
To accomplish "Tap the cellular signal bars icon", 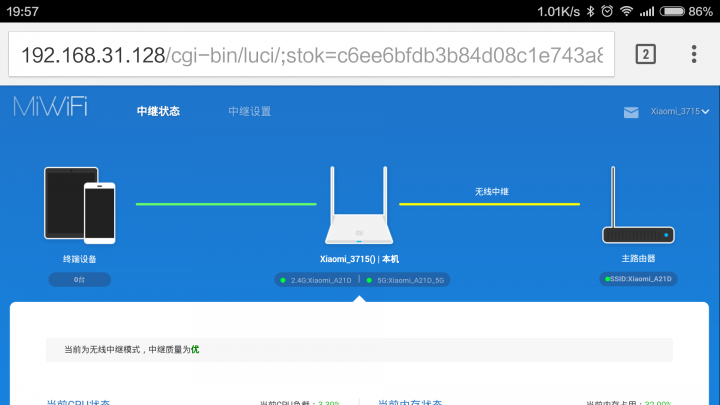I will (x=647, y=11).
